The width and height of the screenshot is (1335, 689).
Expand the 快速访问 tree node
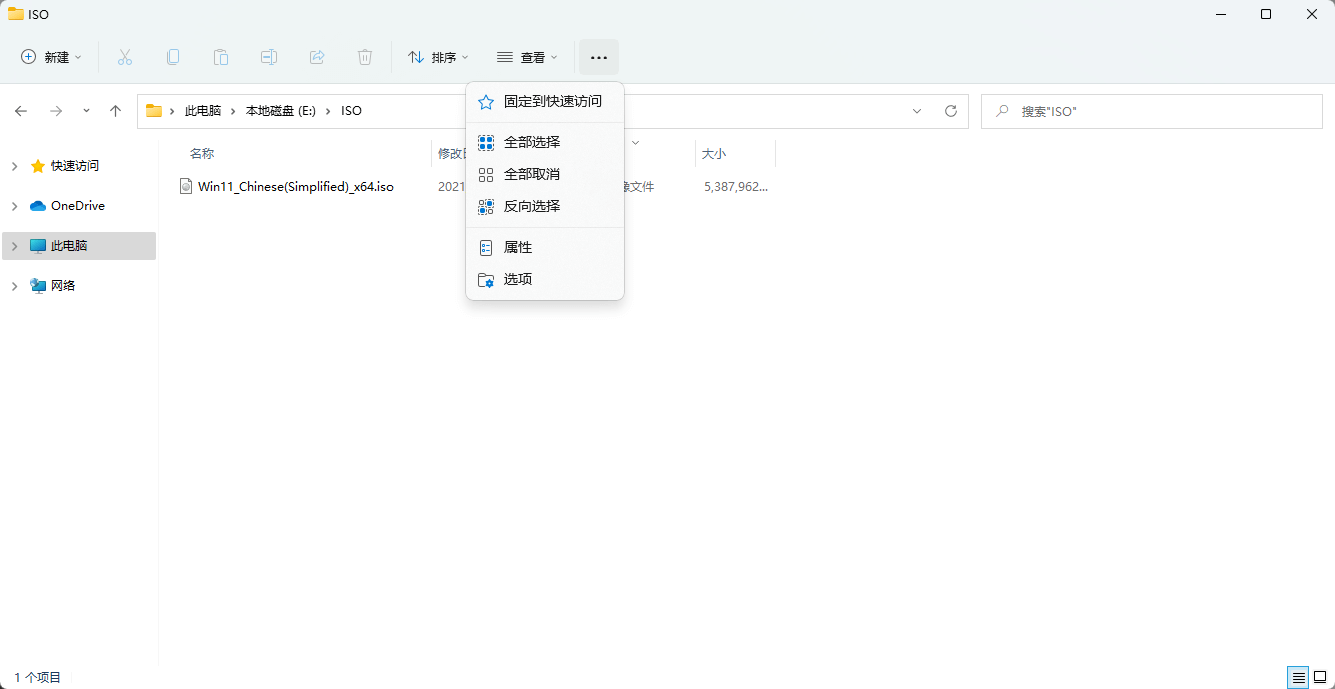14,166
